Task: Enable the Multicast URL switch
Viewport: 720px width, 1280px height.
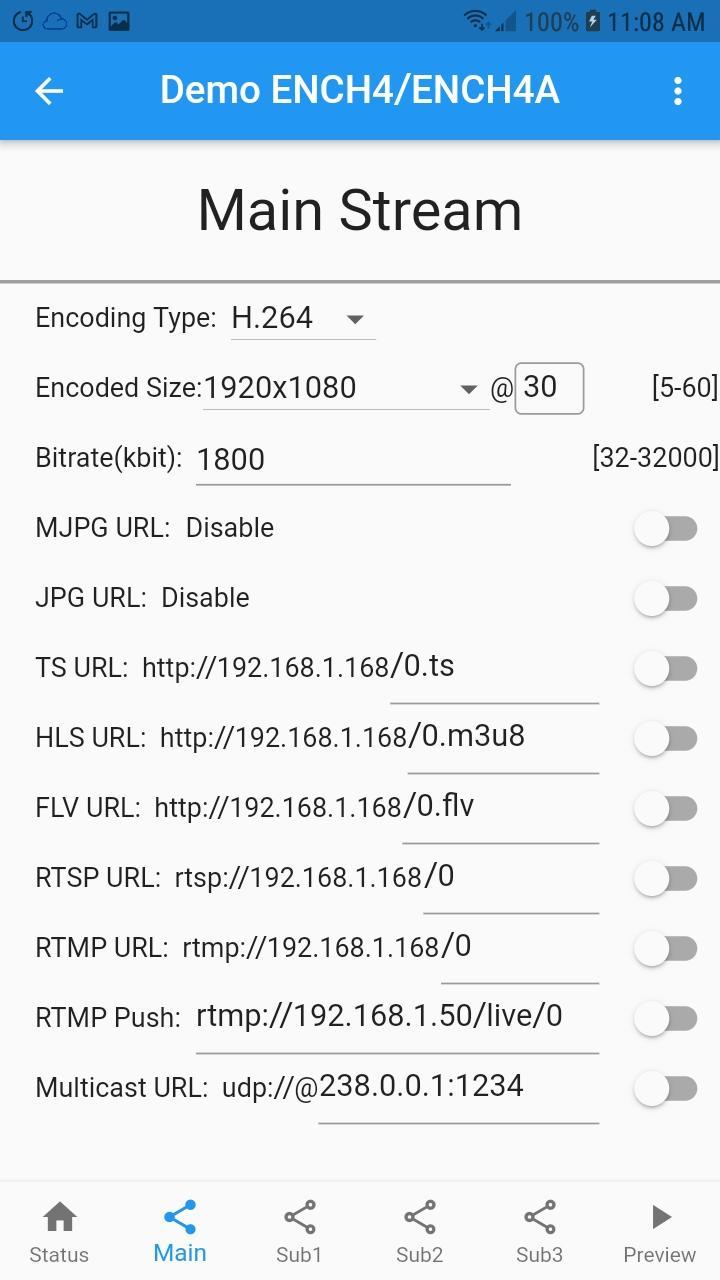Action: [x=666, y=1089]
